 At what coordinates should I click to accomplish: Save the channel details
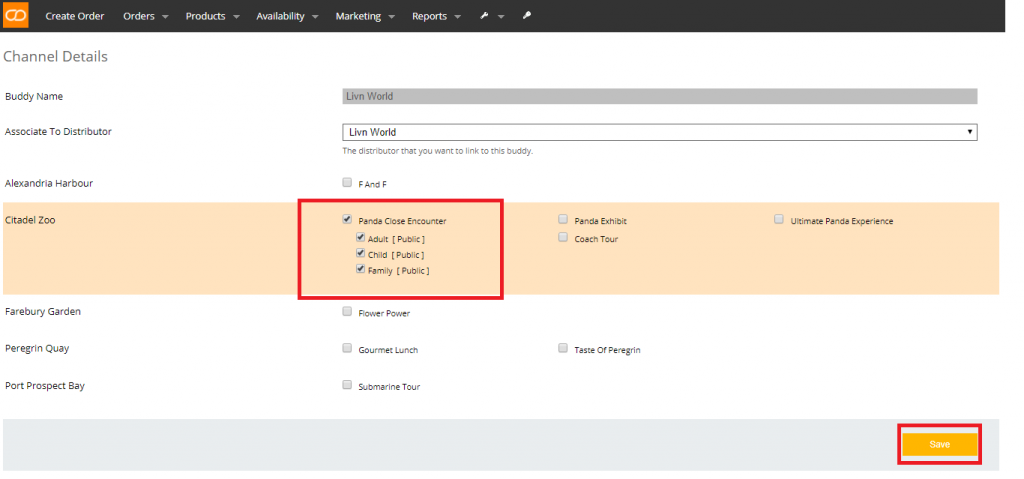click(939, 444)
